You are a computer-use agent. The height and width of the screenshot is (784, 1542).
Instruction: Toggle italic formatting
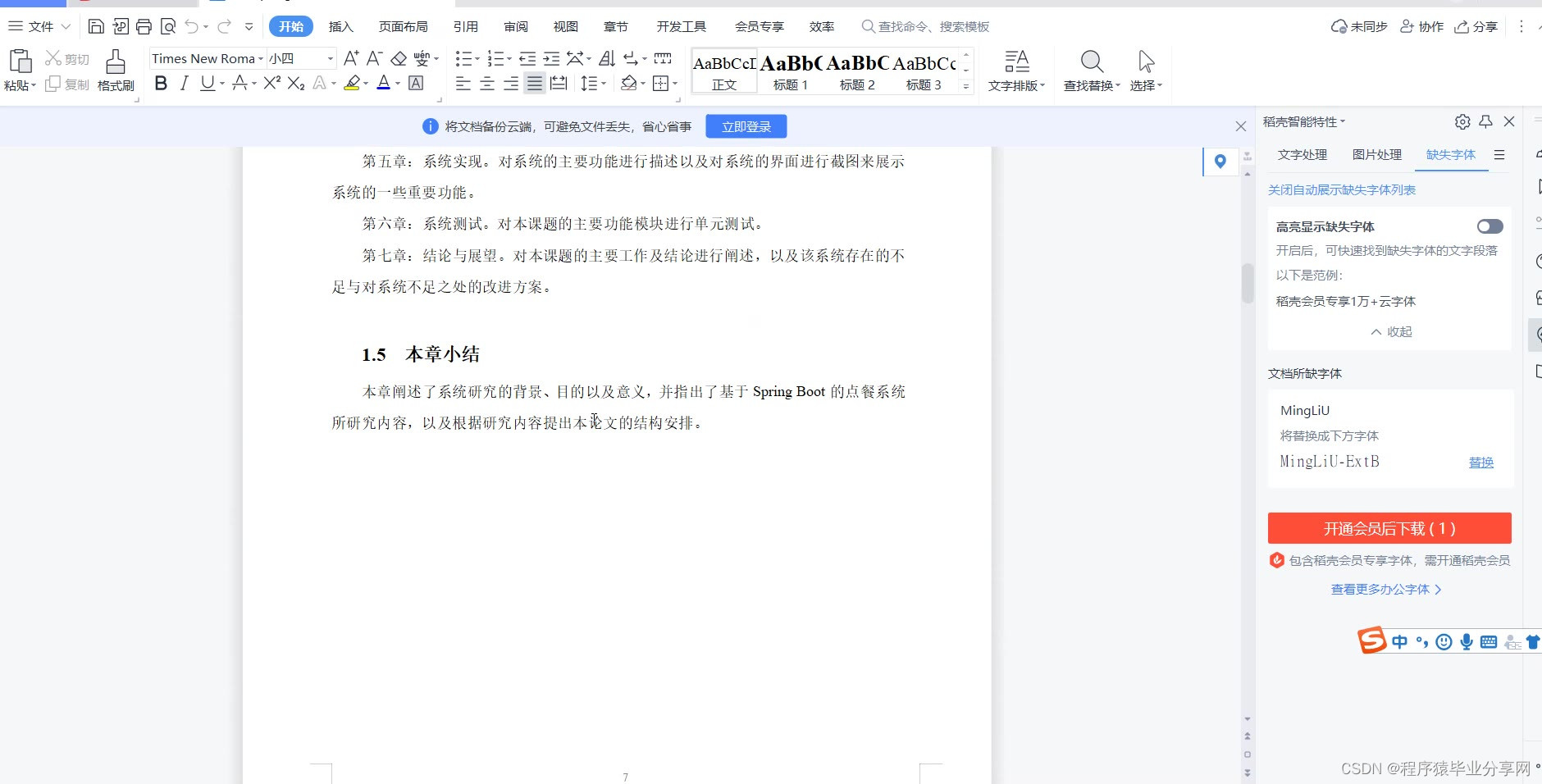click(185, 83)
